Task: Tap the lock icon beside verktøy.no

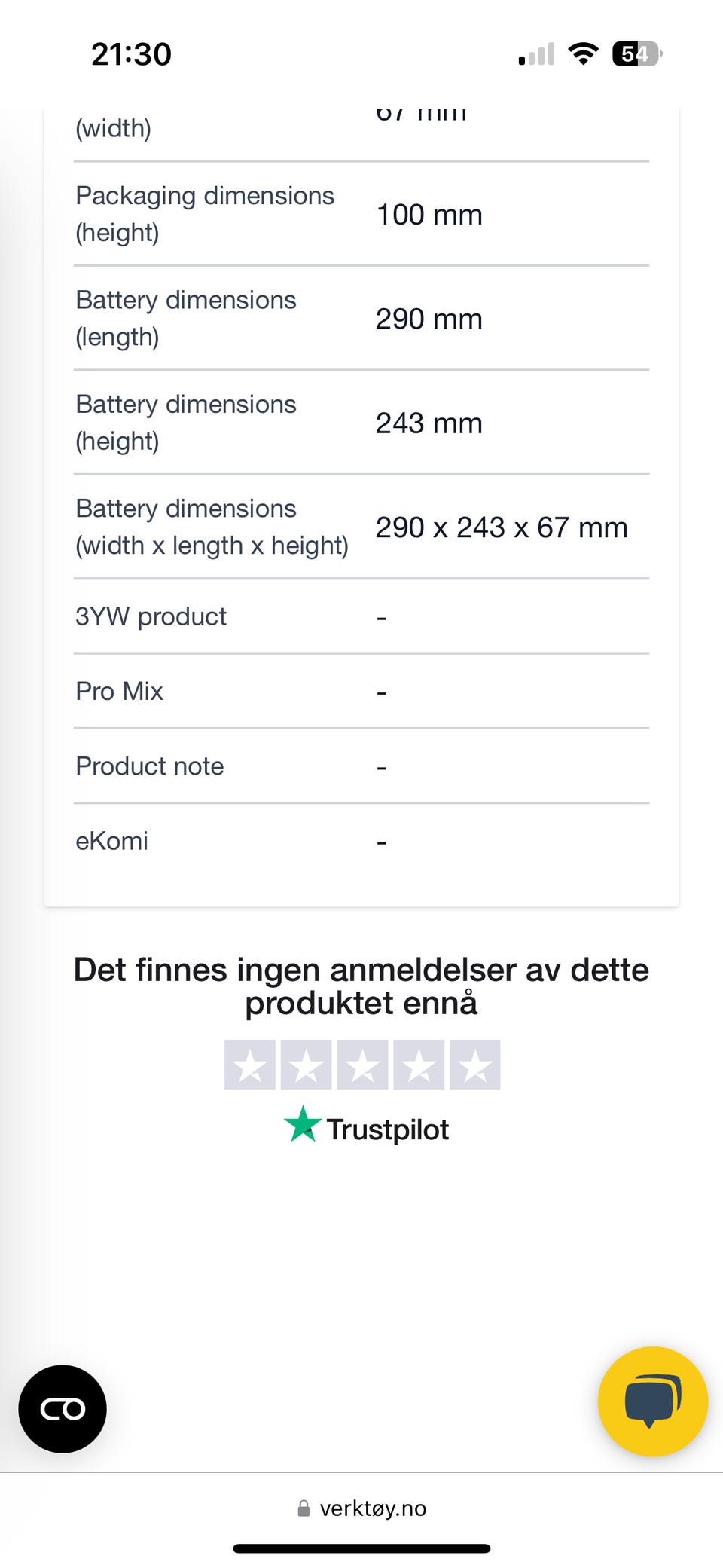Action: click(304, 1508)
